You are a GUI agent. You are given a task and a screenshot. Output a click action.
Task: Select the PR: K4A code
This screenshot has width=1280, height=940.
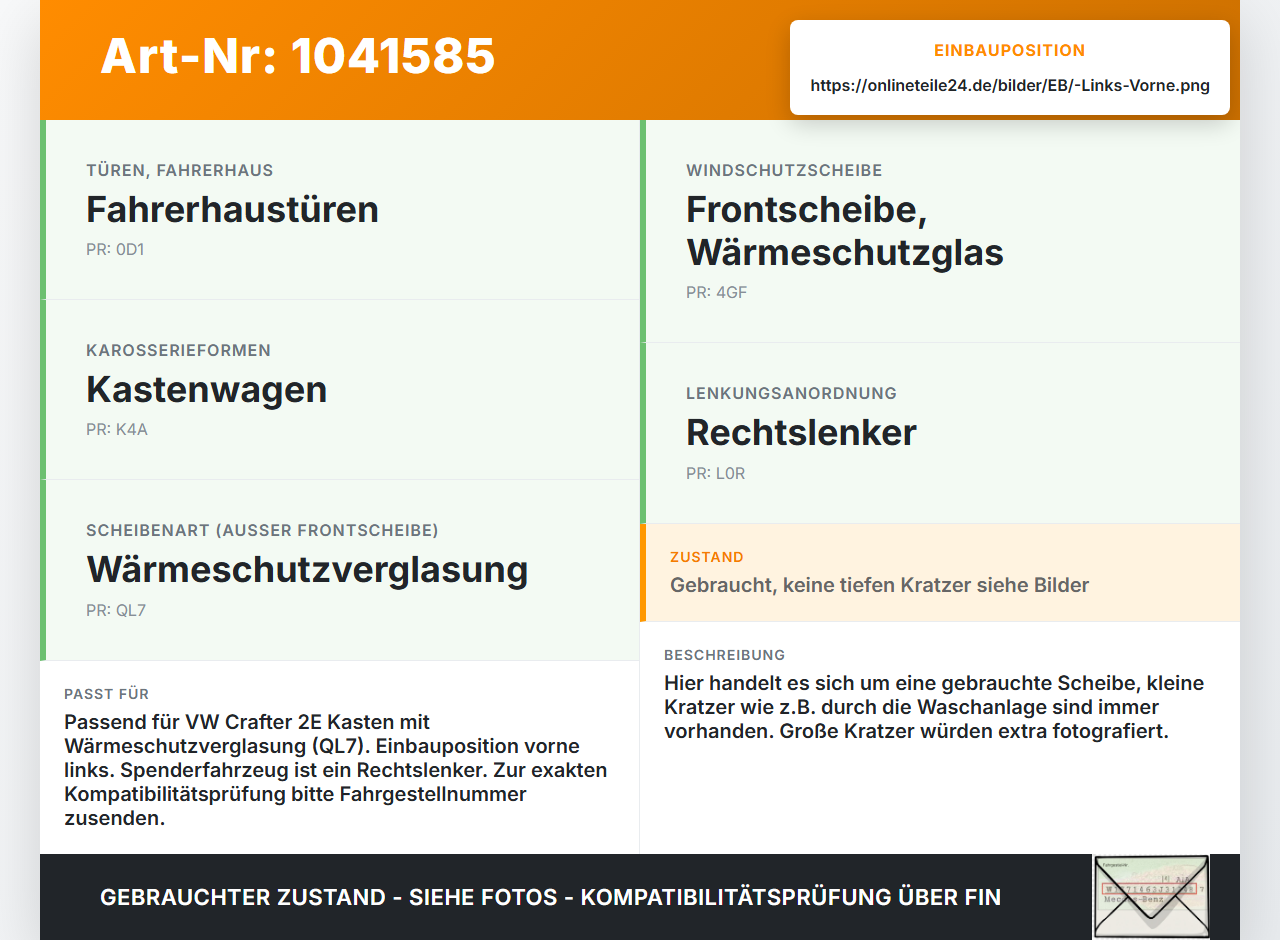pyautogui.click(x=117, y=430)
